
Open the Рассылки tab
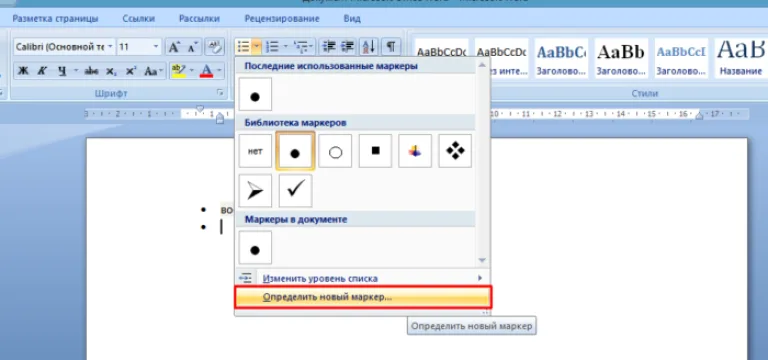199,19
